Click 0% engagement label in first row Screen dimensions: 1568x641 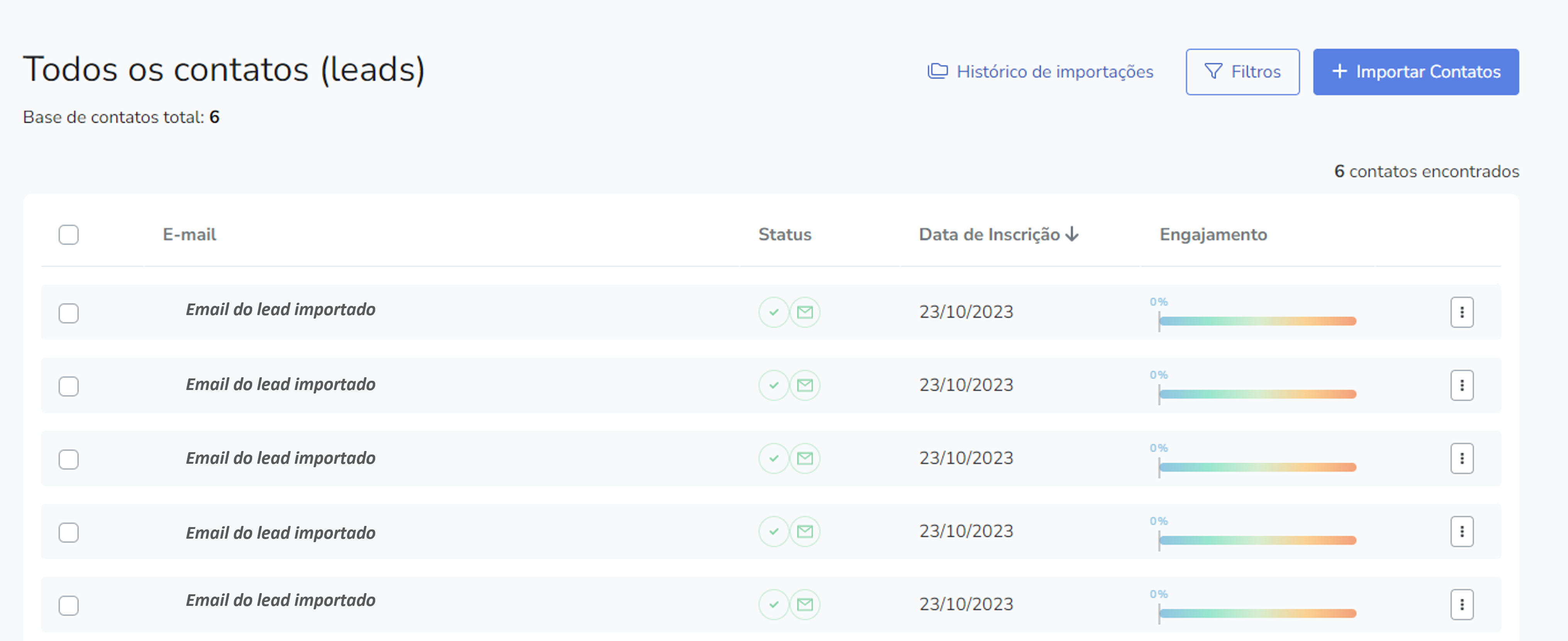[1158, 302]
